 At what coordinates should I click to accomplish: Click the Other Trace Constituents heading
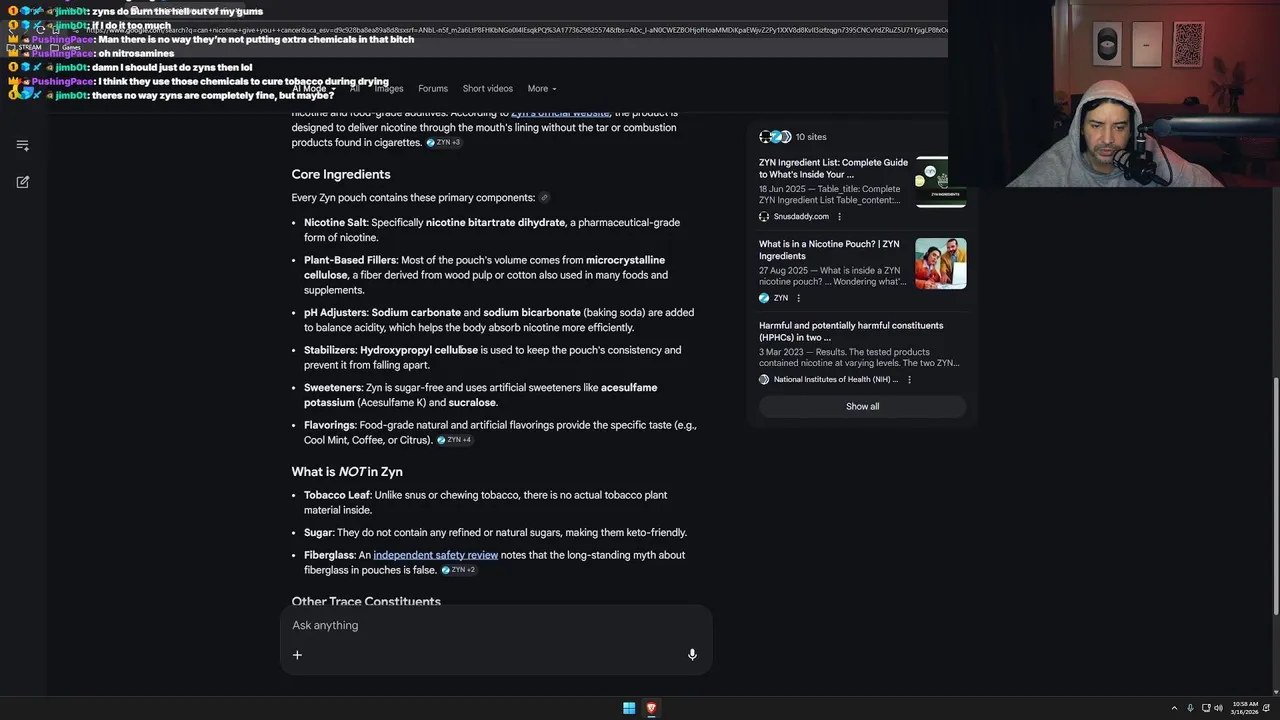click(x=366, y=602)
